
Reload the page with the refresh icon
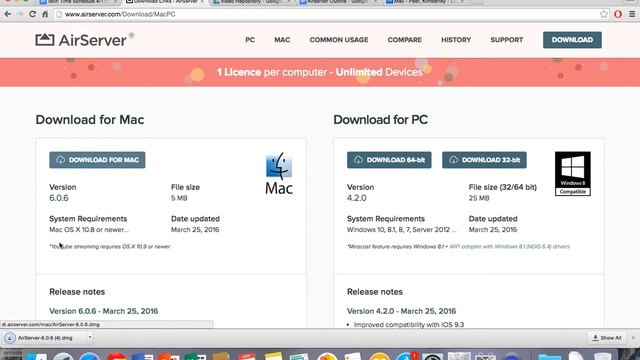(x=33, y=14)
